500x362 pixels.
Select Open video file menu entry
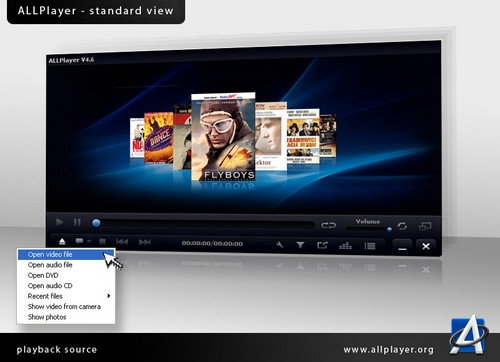[x=66, y=254]
